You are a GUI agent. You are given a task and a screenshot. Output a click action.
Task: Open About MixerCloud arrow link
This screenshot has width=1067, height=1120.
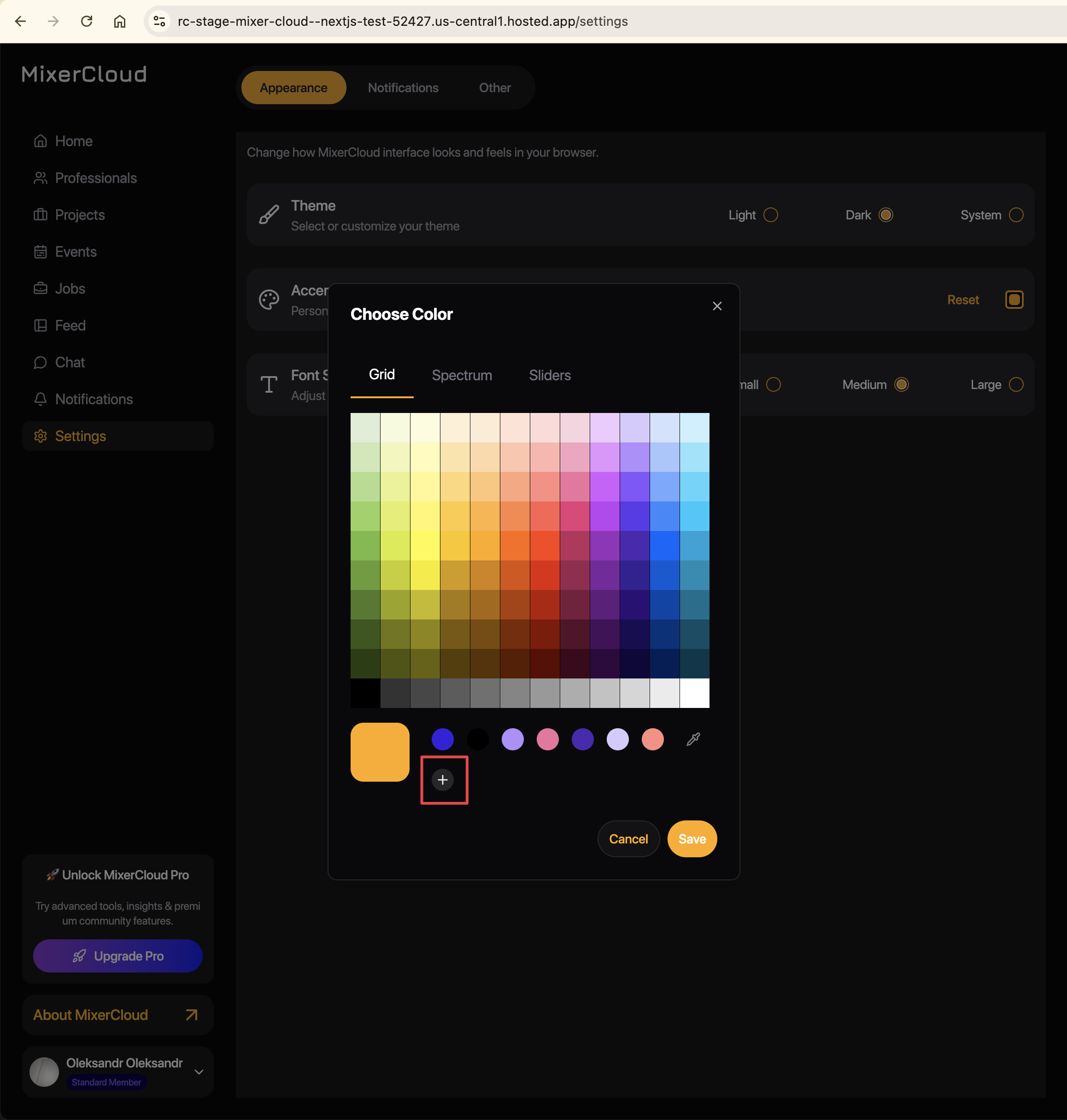pyautogui.click(x=192, y=1015)
